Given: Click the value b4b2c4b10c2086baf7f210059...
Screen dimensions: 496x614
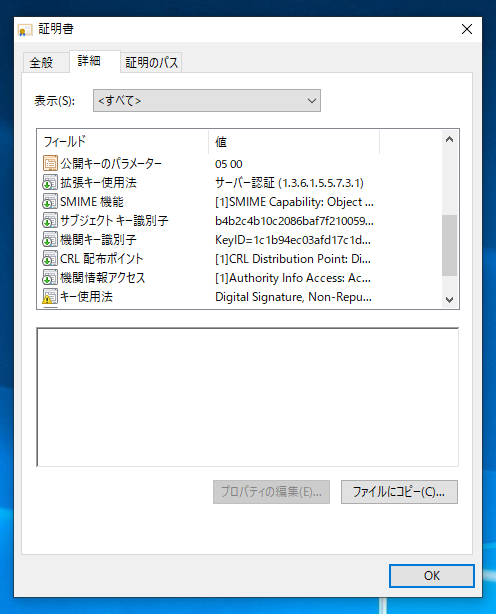Looking at the screenshot, I should pos(294,221).
